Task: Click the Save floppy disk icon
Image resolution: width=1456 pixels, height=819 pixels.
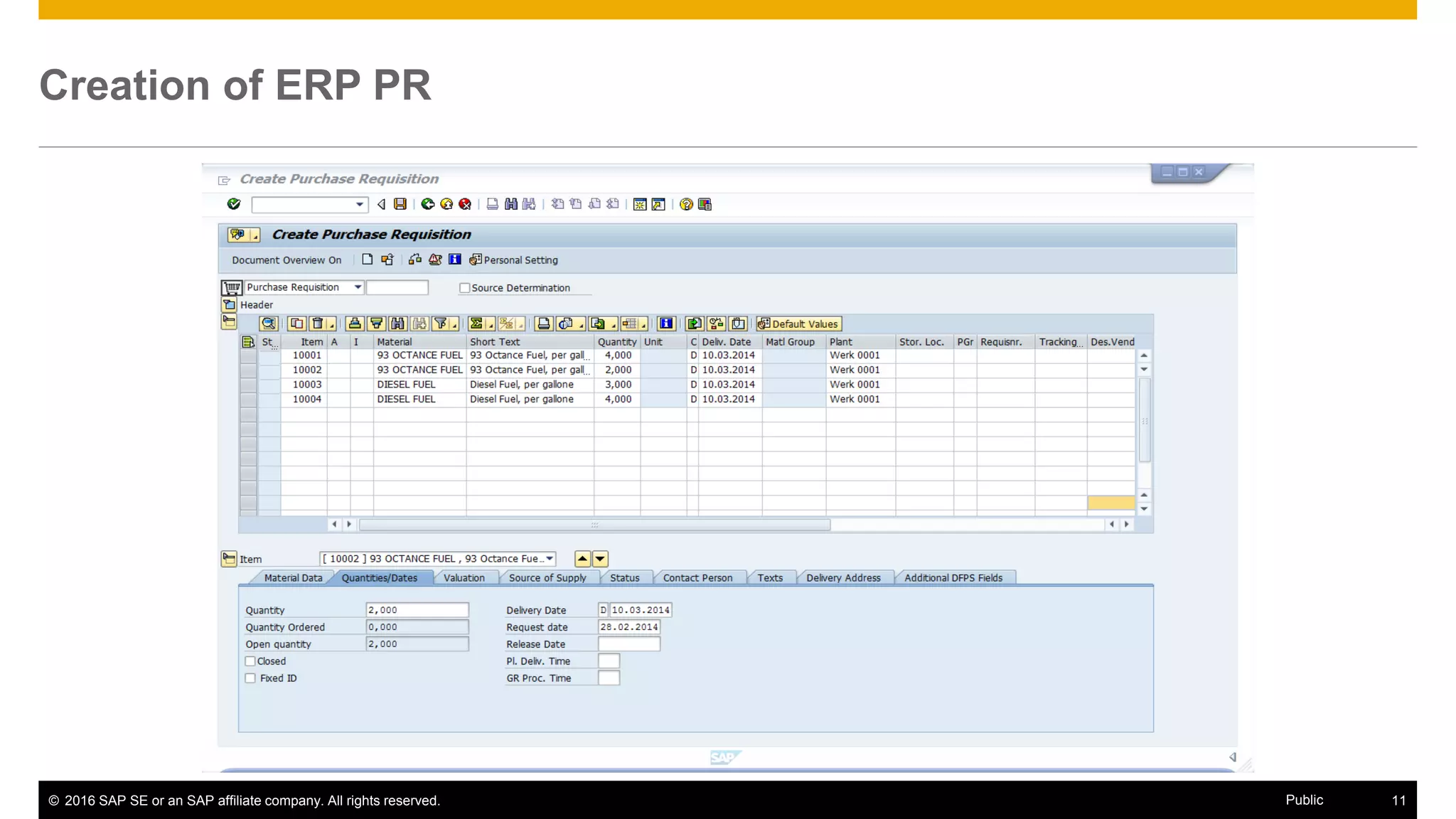Action: point(400,204)
